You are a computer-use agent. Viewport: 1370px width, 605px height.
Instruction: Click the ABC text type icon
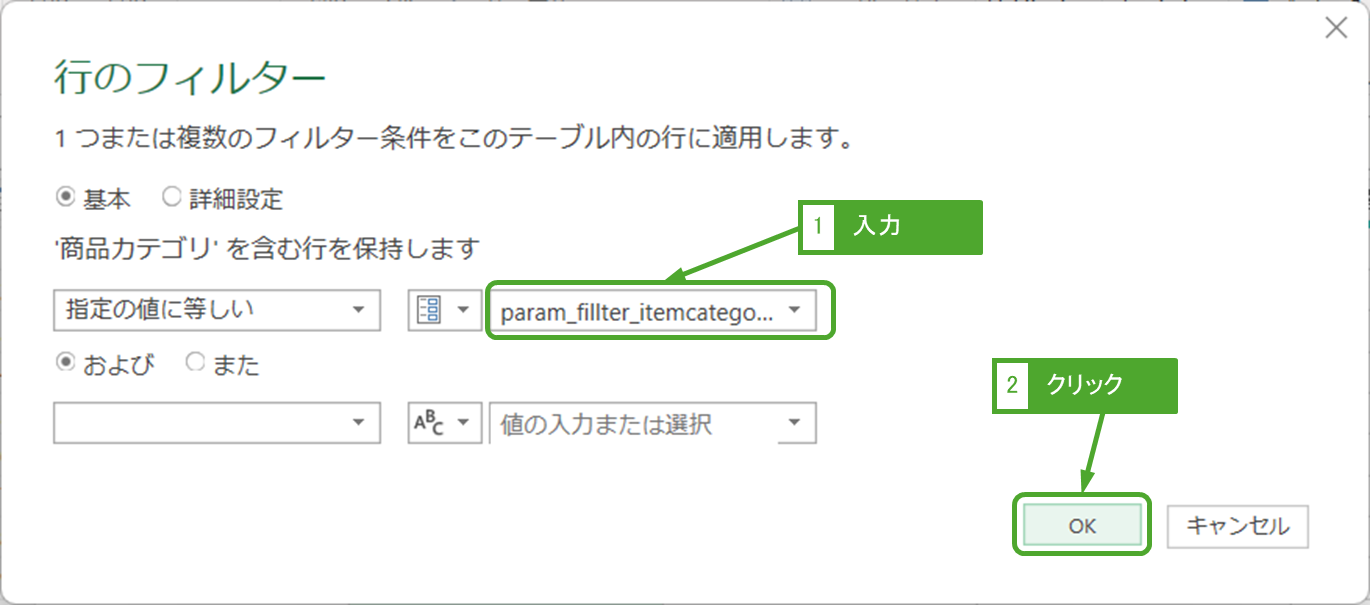coord(429,423)
